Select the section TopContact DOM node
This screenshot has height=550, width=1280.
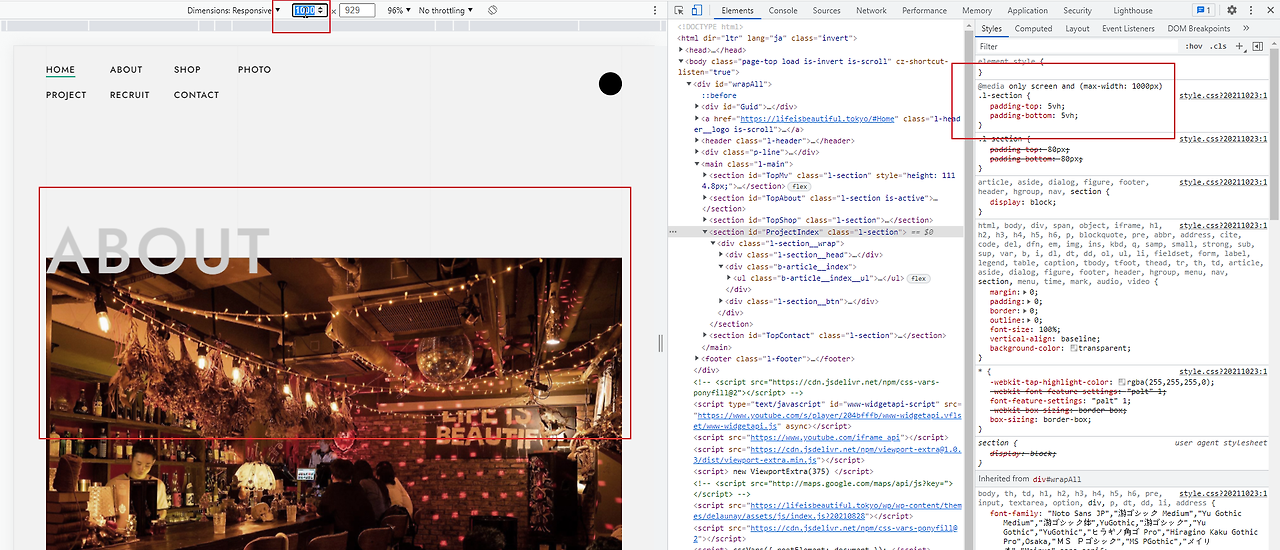click(x=826, y=336)
